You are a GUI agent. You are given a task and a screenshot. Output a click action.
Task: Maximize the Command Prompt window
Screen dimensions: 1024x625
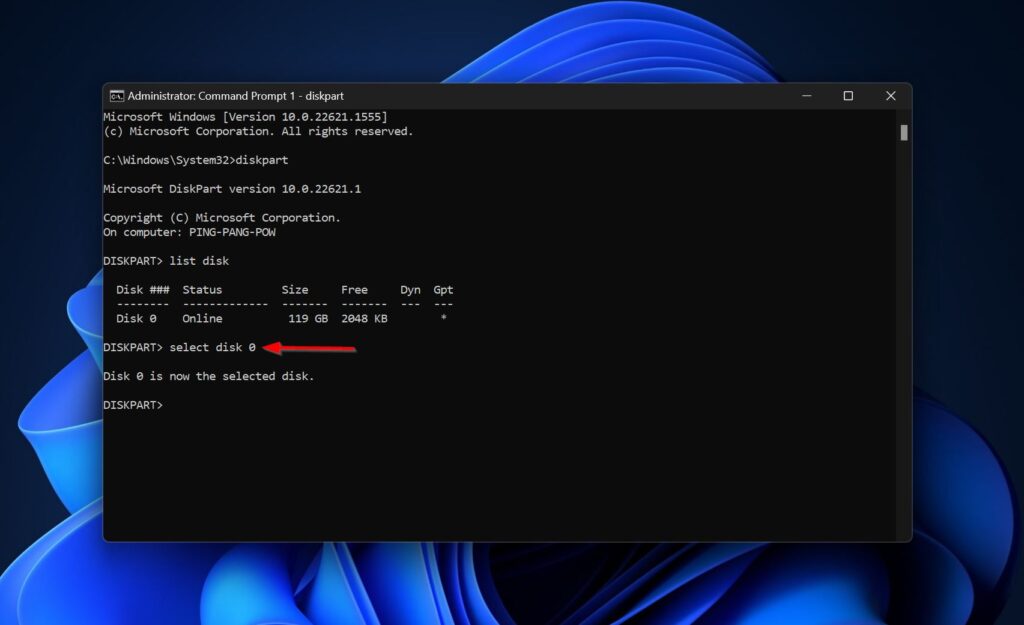[849, 95]
